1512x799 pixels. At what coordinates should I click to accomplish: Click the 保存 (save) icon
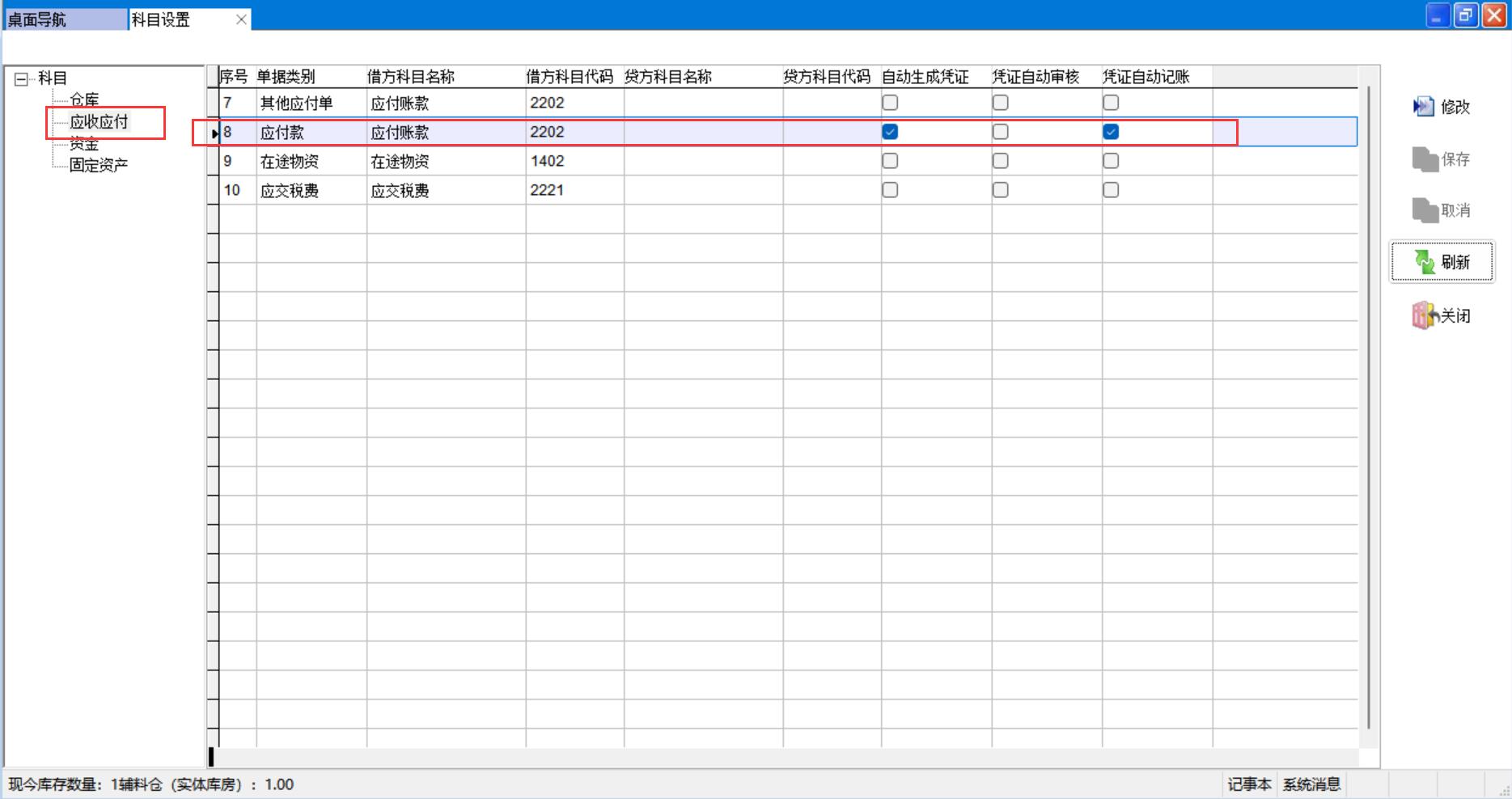[1441, 159]
